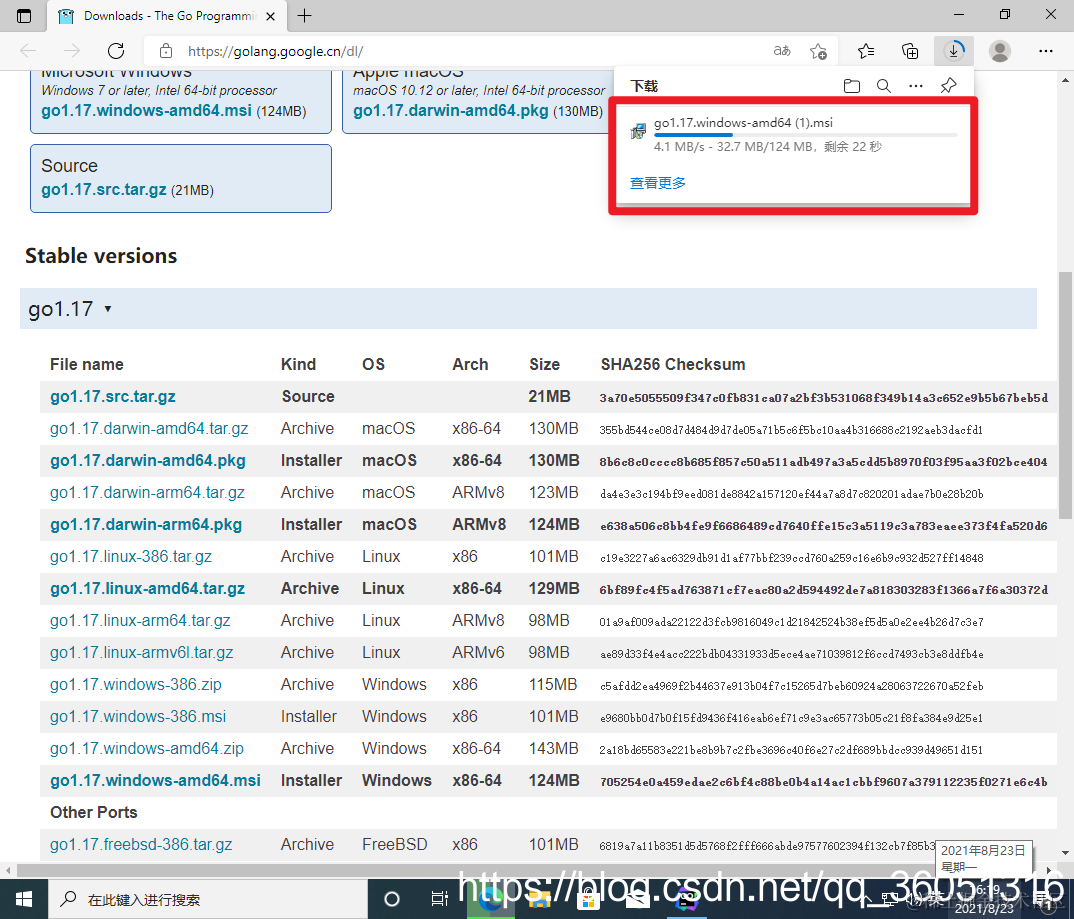This screenshot has height=919, width=1074.
Task: Click the Cortana circle icon
Action: 392,899
